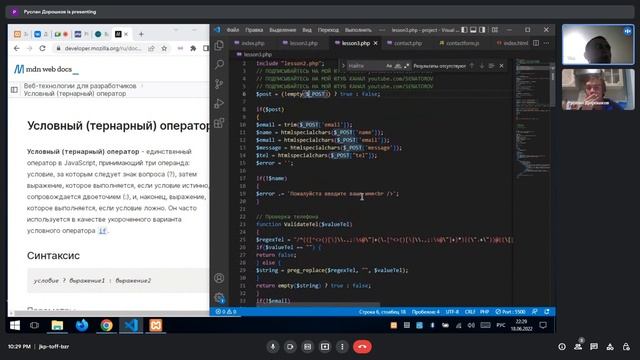Reload the Chrome page

[x=42, y=48]
